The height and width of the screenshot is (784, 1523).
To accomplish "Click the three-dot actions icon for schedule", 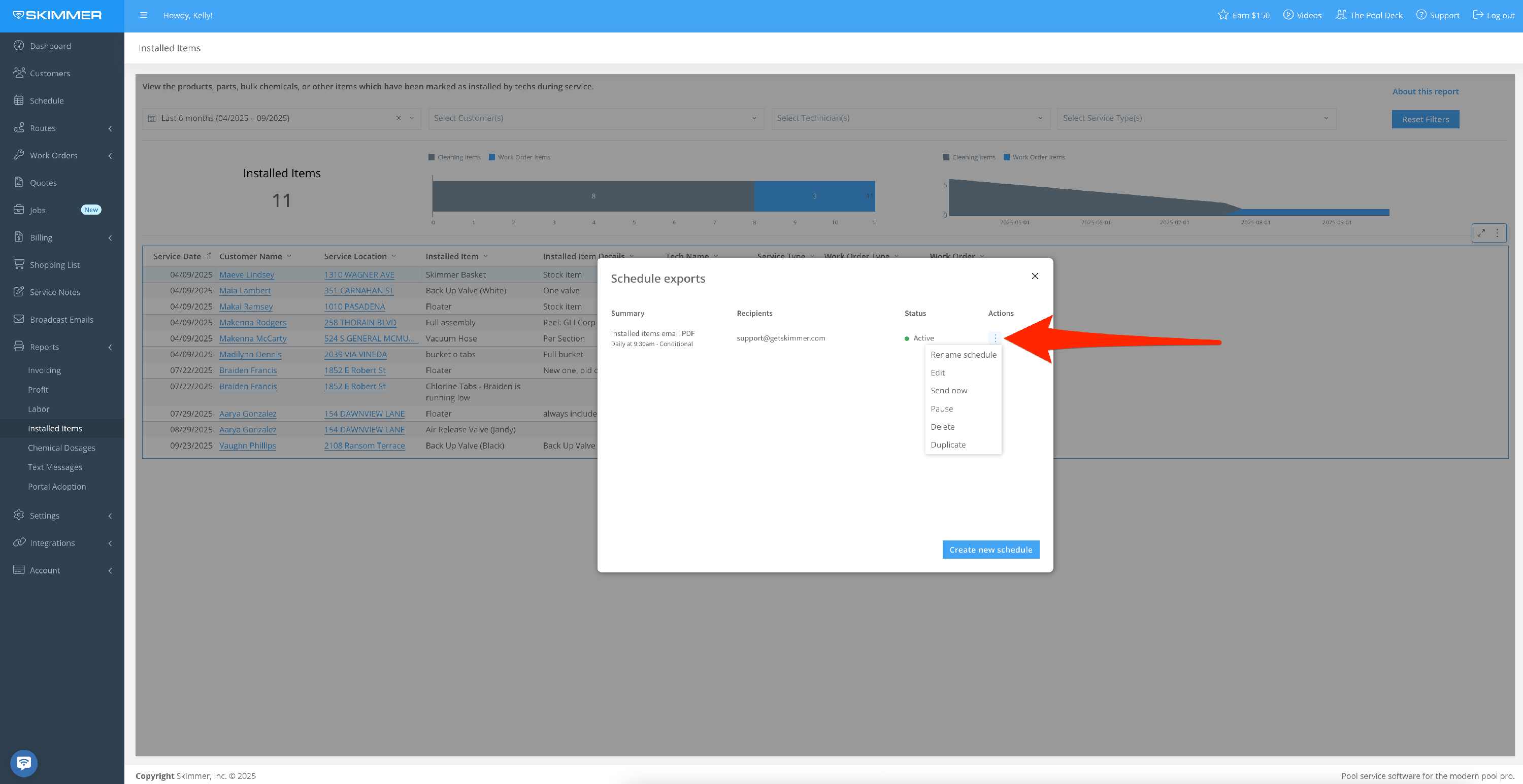I will click(995, 338).
